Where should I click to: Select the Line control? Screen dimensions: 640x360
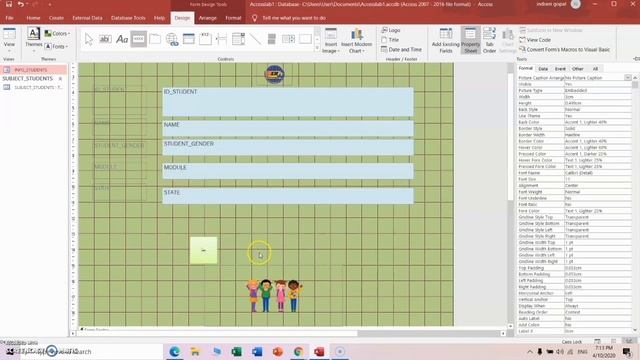tap(255, 39)
